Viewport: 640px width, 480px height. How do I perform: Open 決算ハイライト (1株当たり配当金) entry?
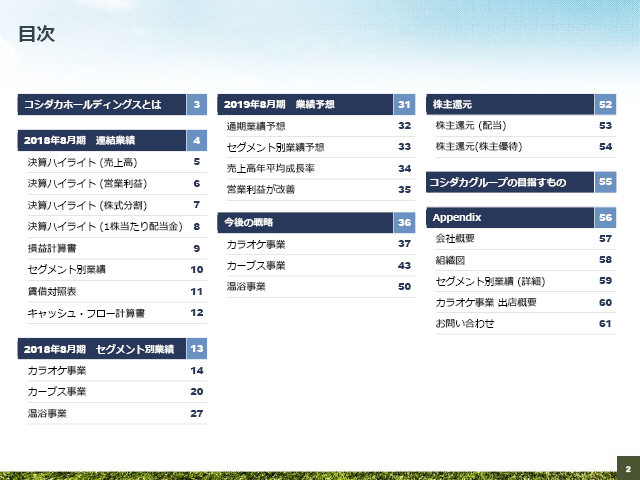click(x=117, y=227)
